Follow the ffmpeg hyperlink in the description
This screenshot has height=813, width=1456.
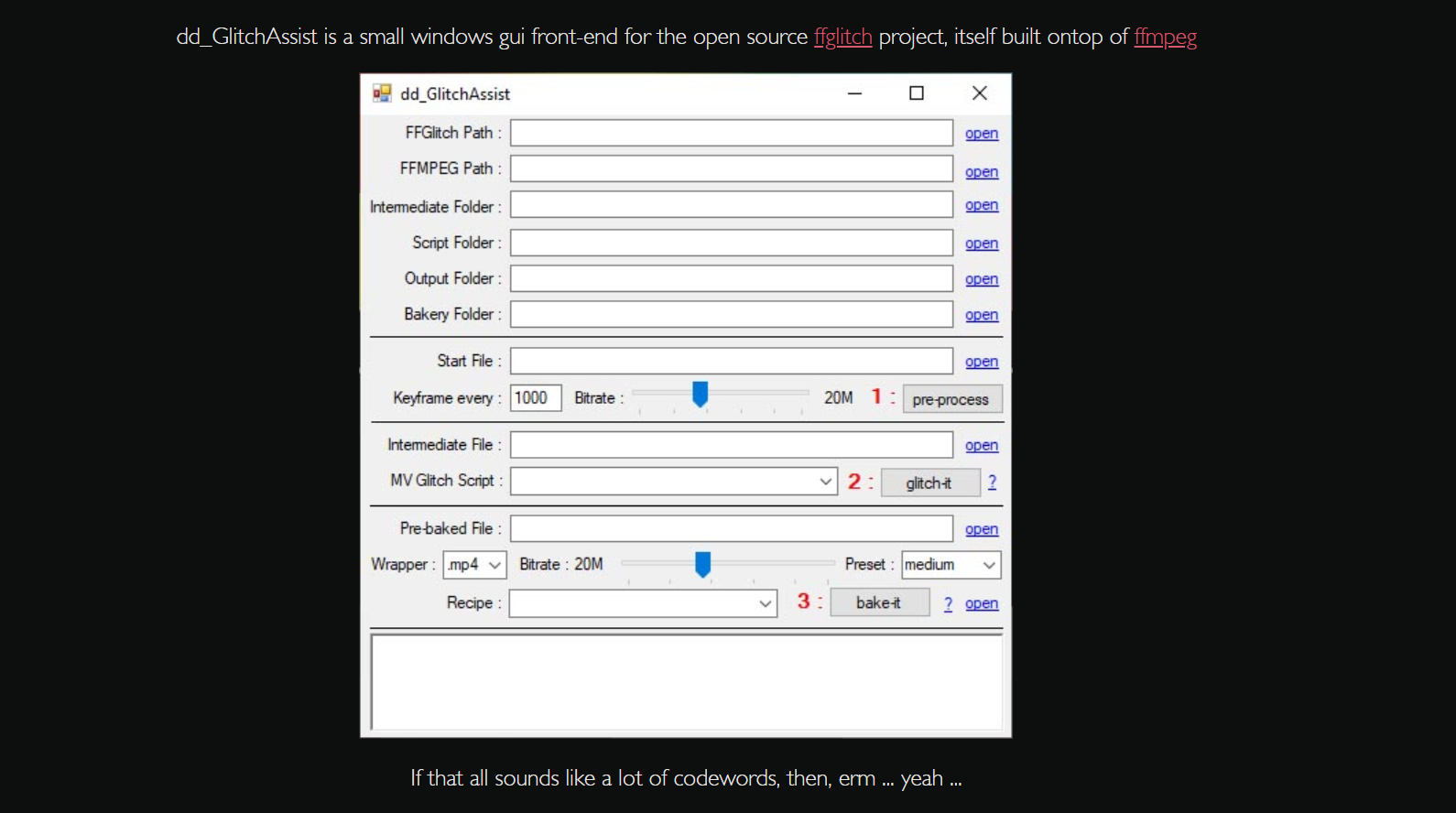[x=1166, y=37]
